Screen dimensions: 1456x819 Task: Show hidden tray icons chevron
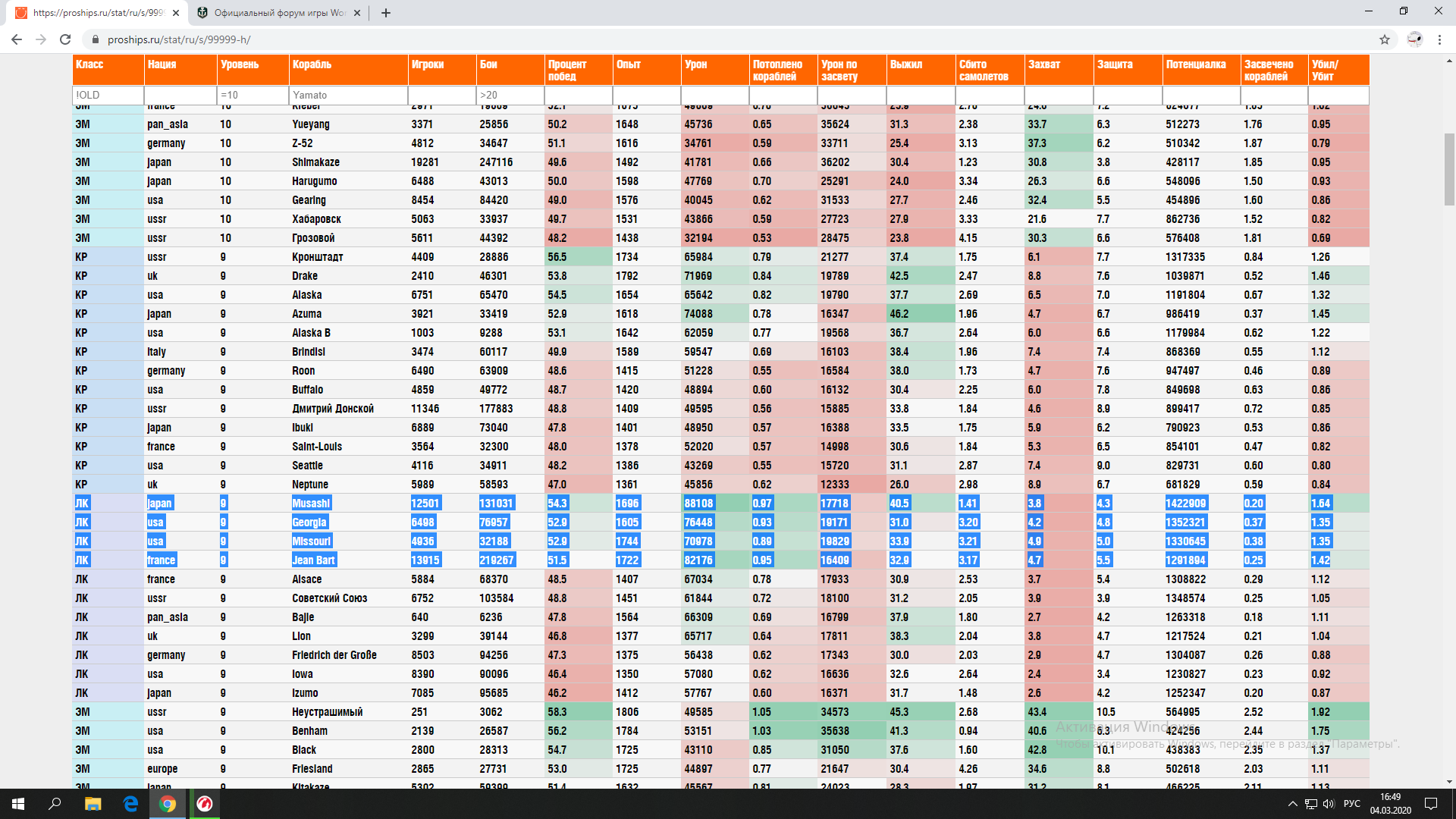tap(1292, 804)
